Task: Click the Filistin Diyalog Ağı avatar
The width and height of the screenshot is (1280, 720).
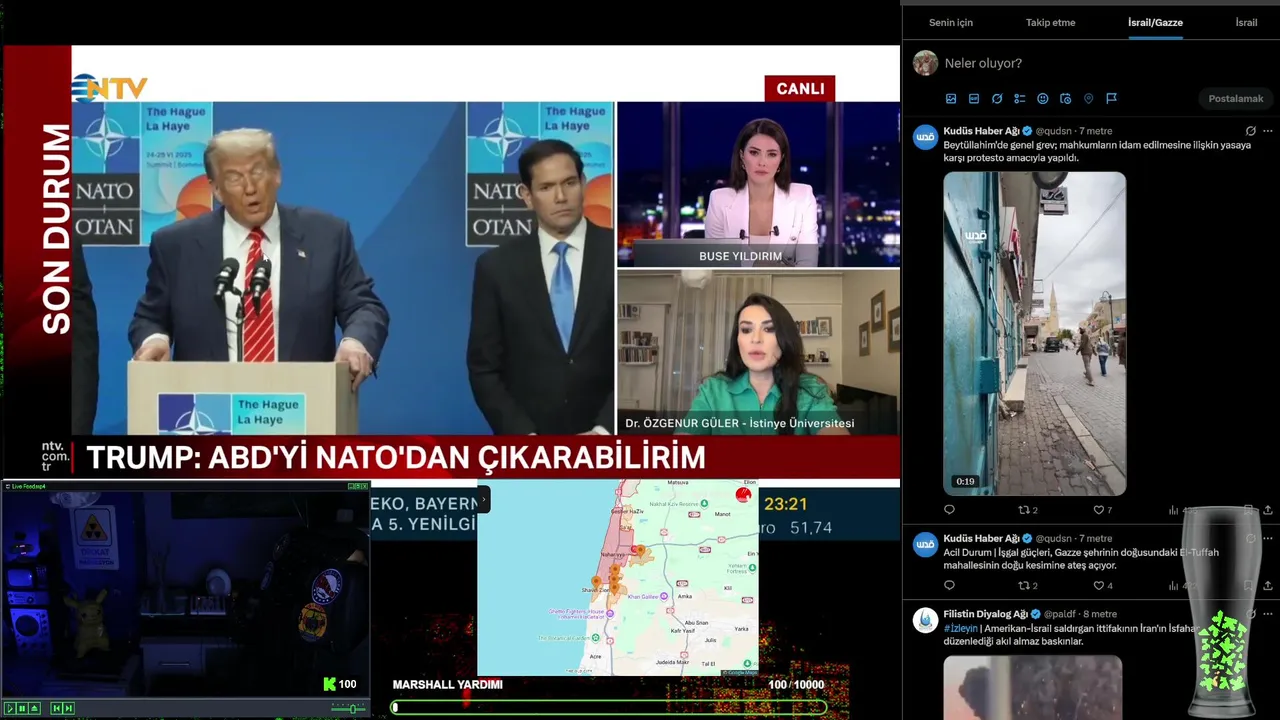Action: tap(926, 621)
